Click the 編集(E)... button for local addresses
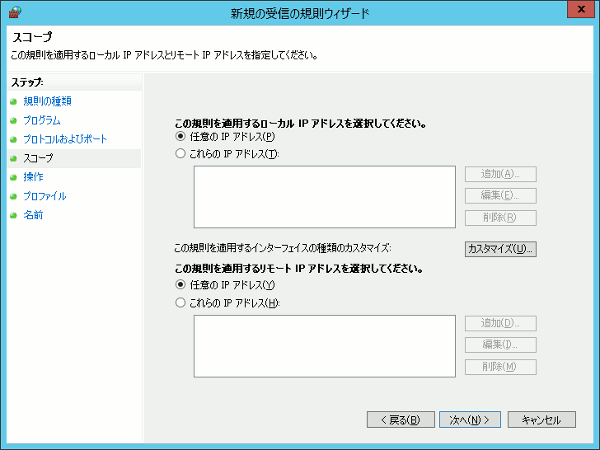Image resolution: width=600 pixels, height=450 pixels. [x=501, y=196]
